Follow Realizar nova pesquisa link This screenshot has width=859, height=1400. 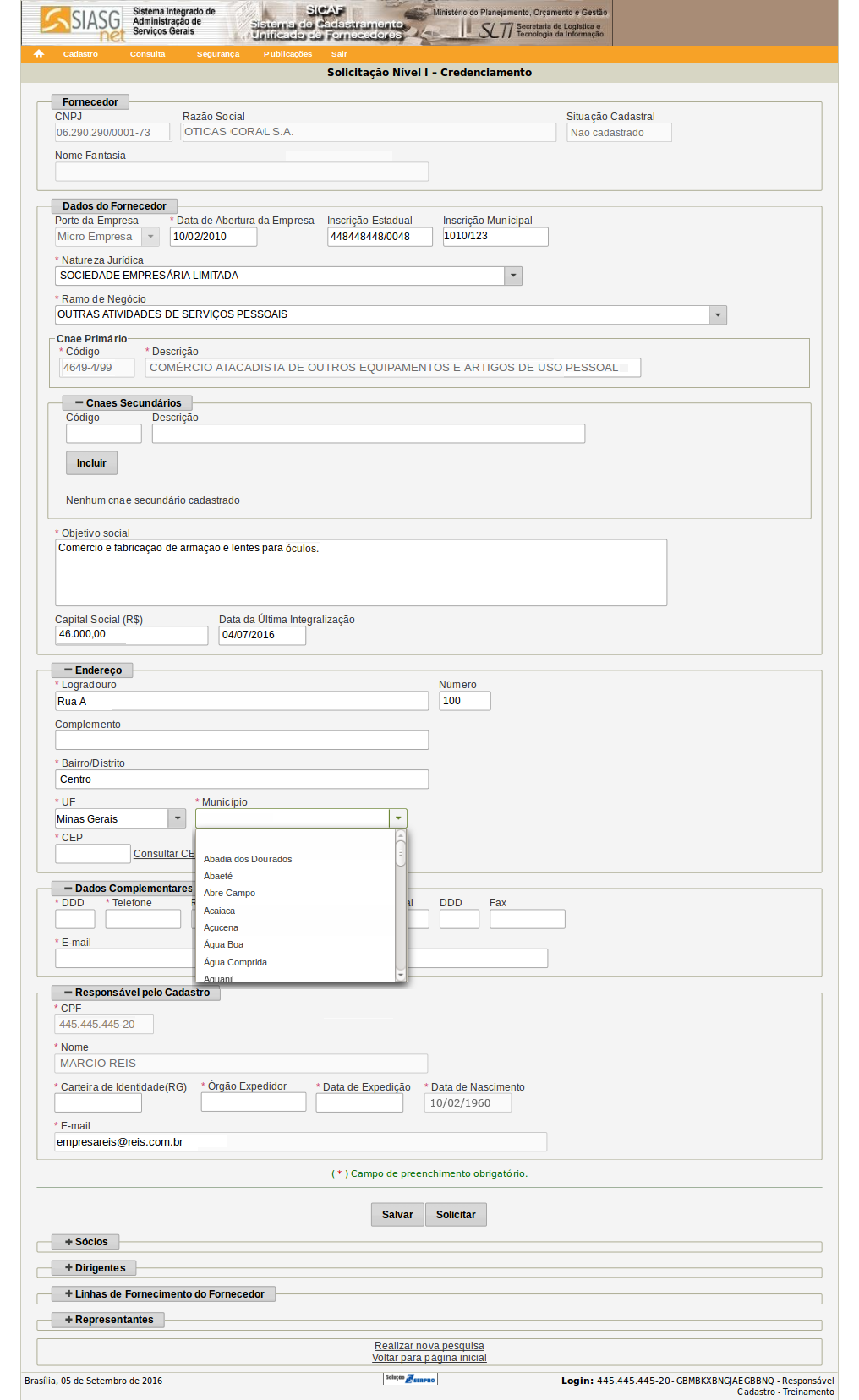[x=429, y=1346]
